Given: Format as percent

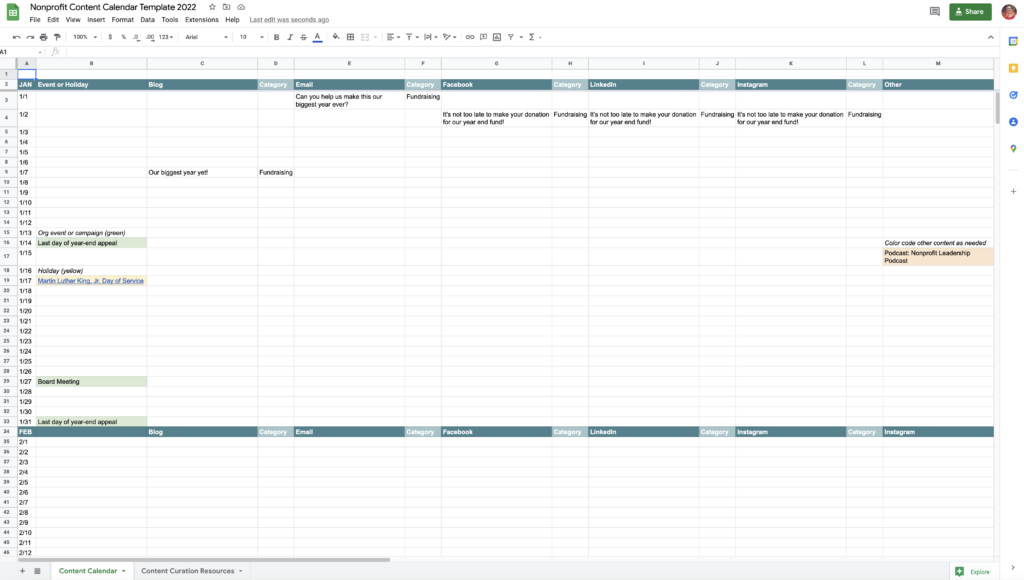Looking at the screenshot, I should [x=123, y=37].
